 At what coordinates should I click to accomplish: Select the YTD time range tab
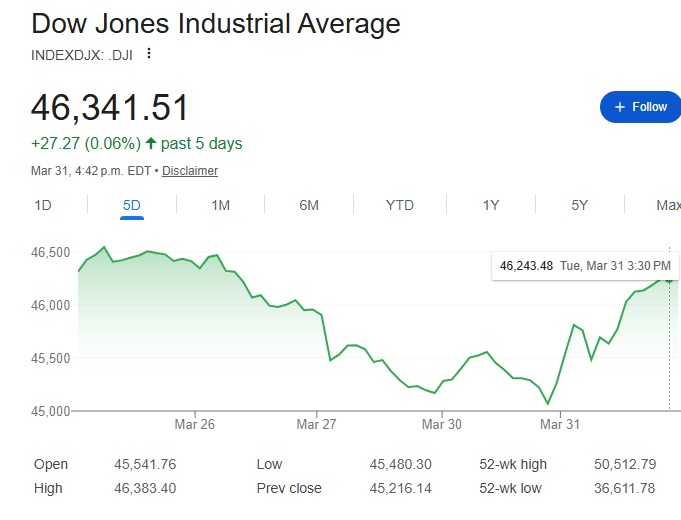click(x=400, y=205)
